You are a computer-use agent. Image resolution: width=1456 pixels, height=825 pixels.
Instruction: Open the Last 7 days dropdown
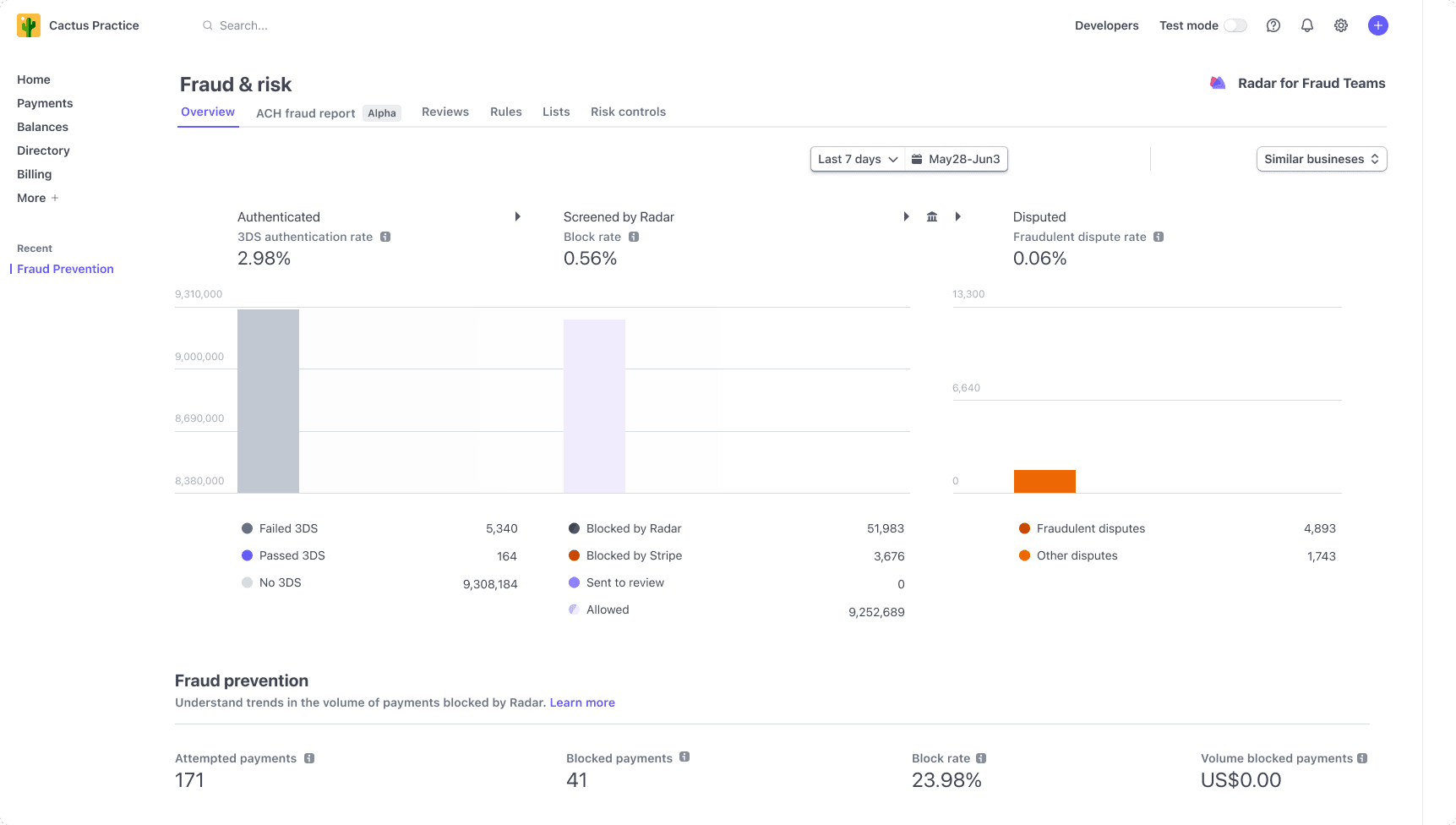[x=856, y=159]
